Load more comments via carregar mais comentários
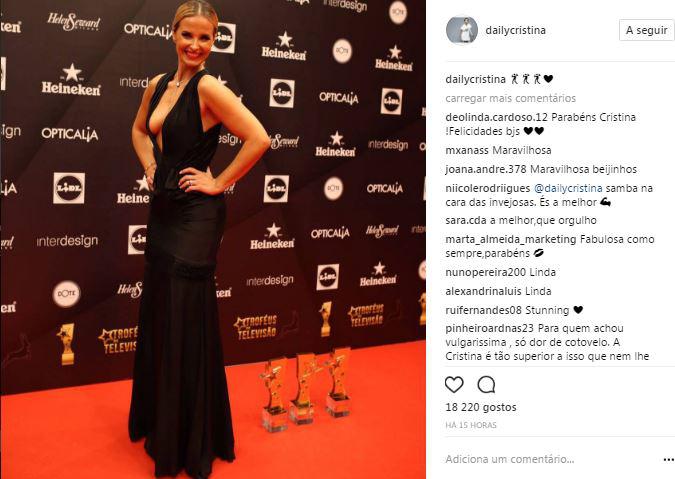The image size is (675, 479). click(511, 98)
